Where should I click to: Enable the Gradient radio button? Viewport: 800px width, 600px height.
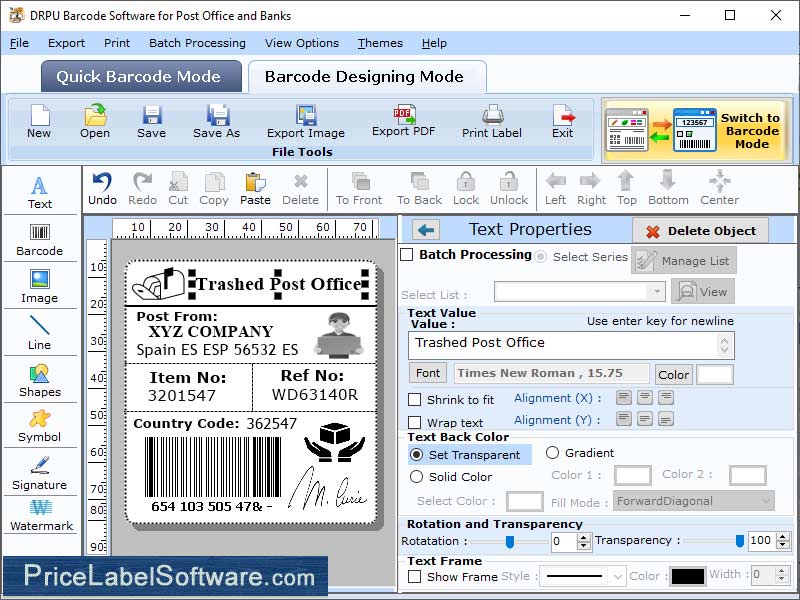click(551, 452)
